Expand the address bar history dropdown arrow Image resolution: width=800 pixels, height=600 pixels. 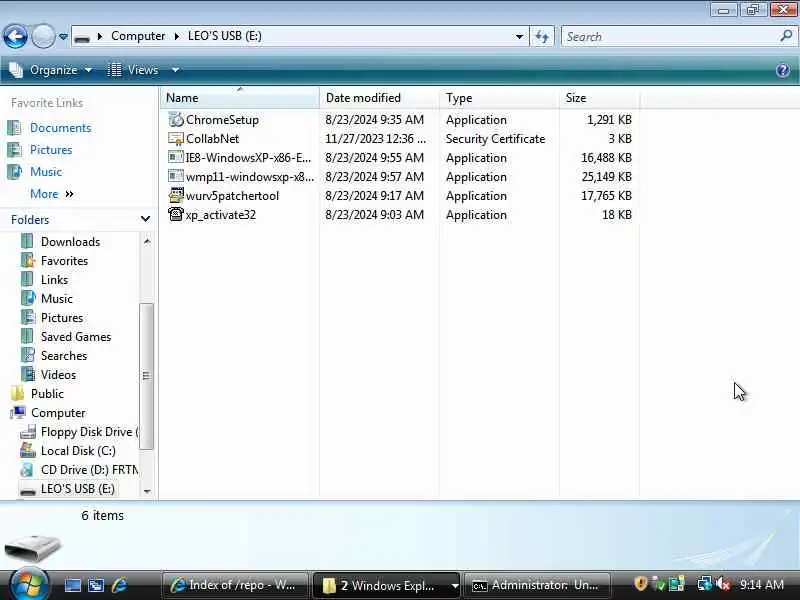[x=519, y=37]
